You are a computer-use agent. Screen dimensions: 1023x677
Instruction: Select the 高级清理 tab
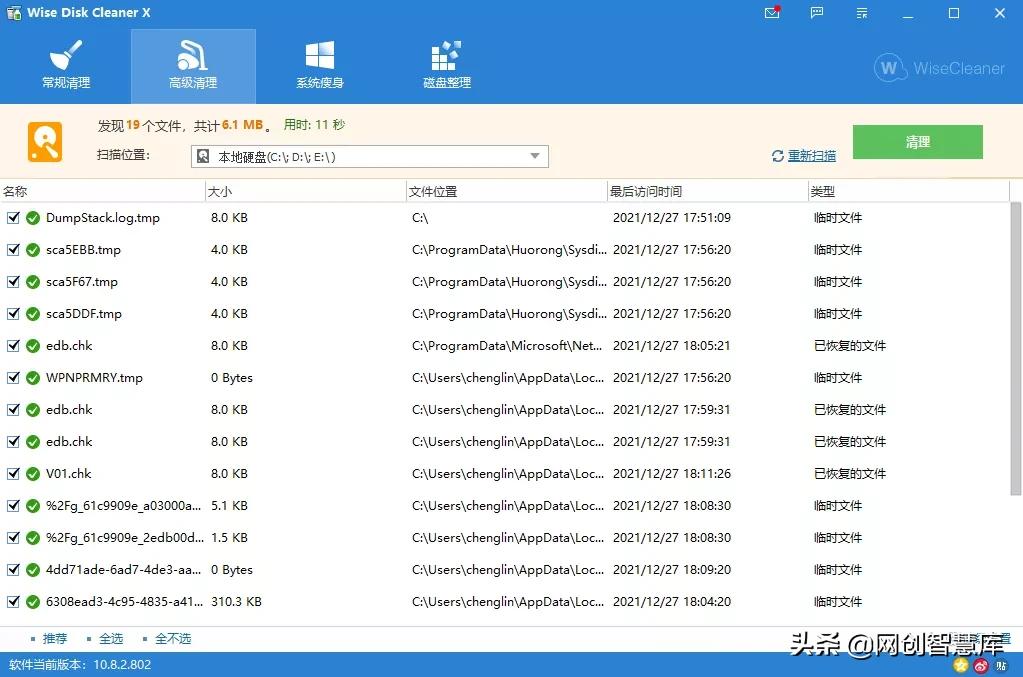tap(193, 65)
